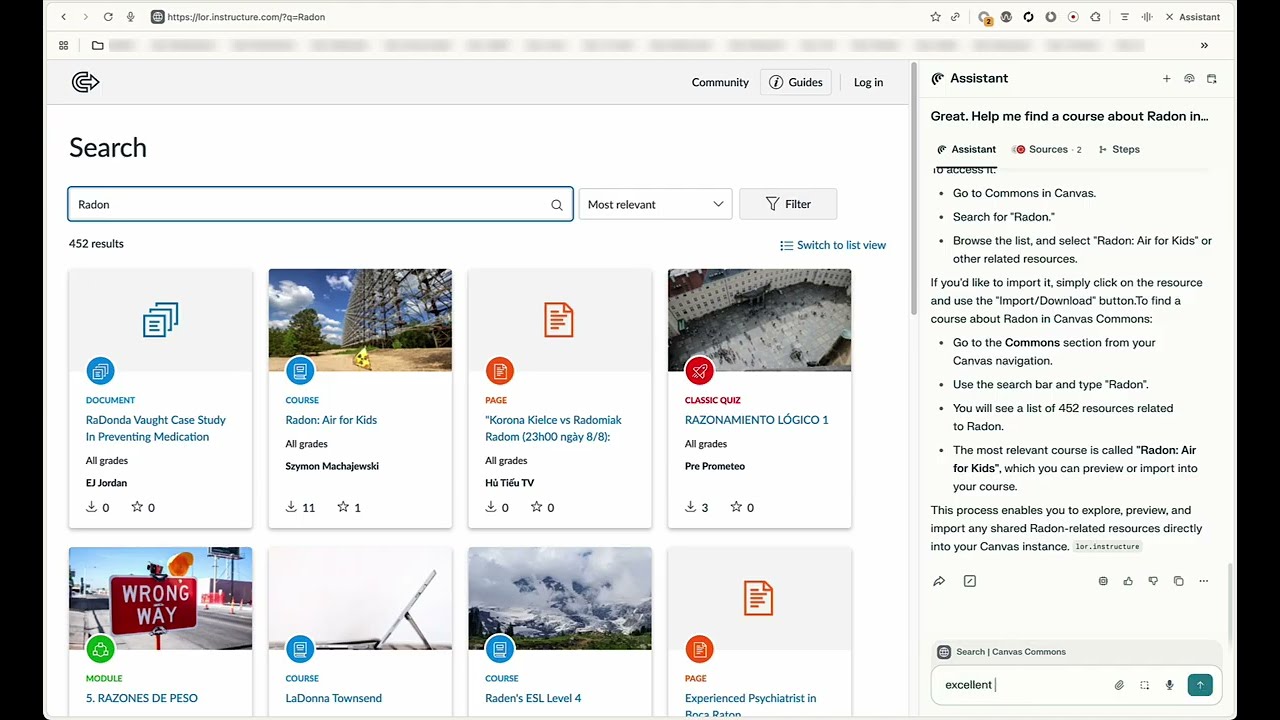The width and height of the screenshot is (1280, 720).
Task: Switch to list view
Action: point(833,245)
